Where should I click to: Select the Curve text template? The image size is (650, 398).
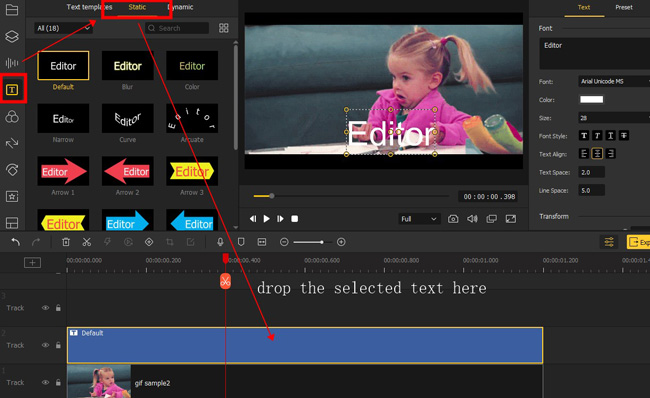[128, 118]
